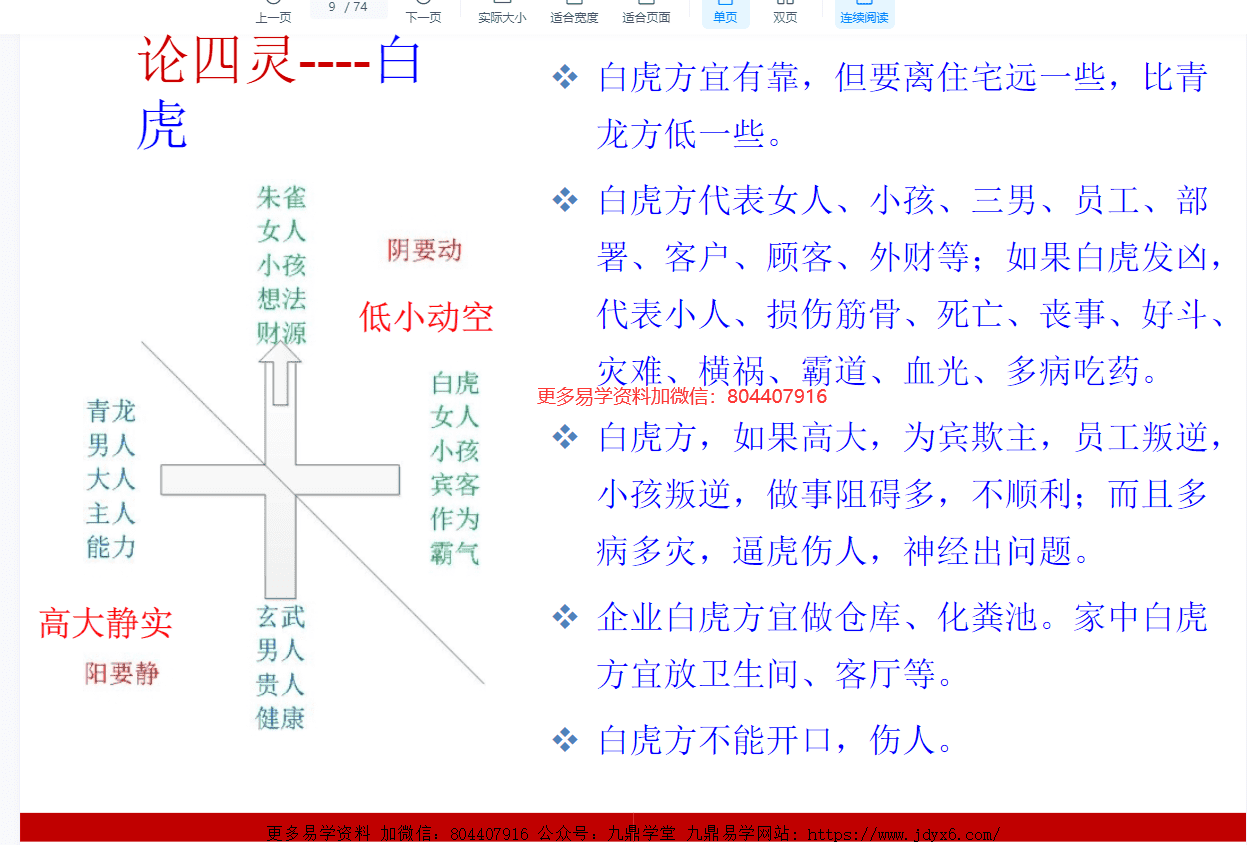Click the bullet icon before 白虎方不能开口

565,740
